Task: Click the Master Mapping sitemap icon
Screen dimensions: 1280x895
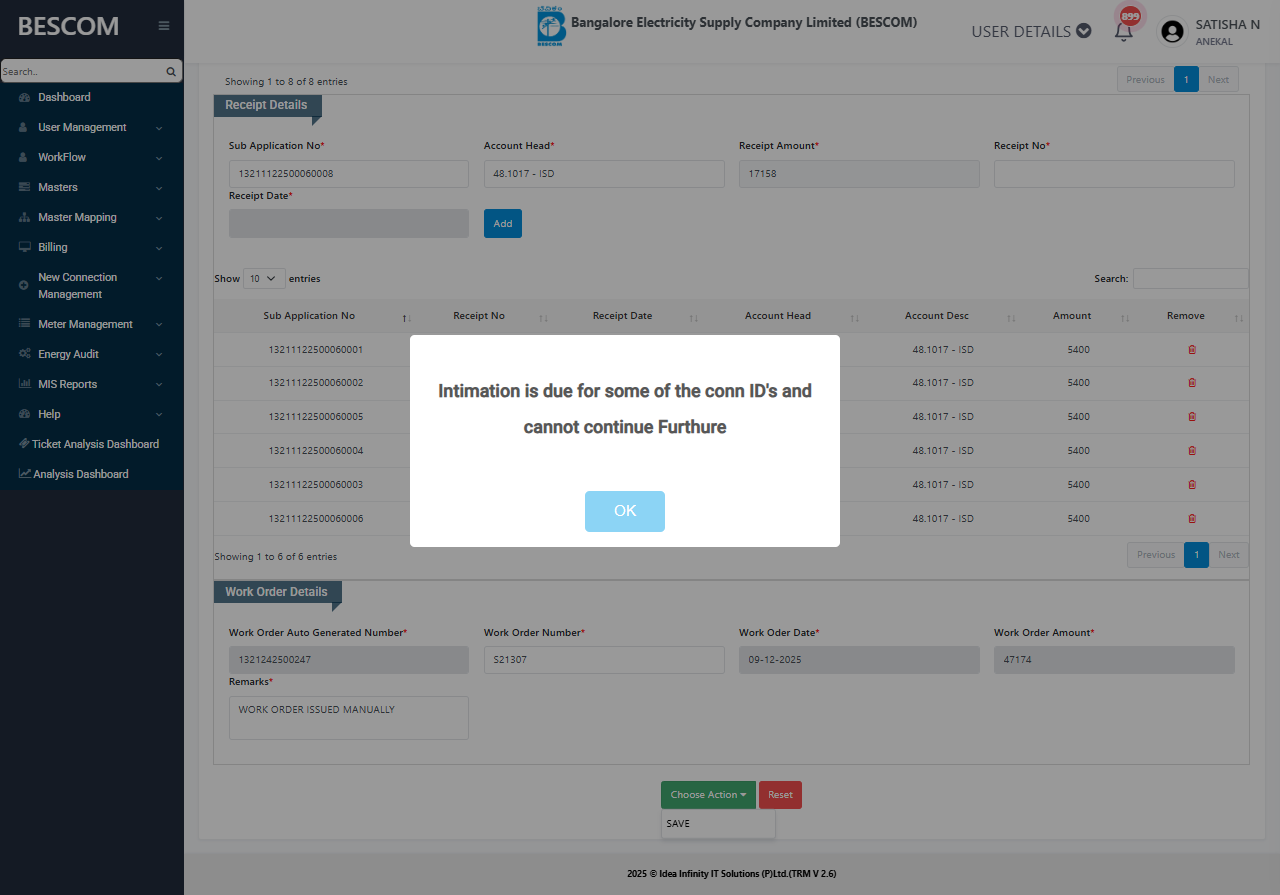Action: (24, 217)
